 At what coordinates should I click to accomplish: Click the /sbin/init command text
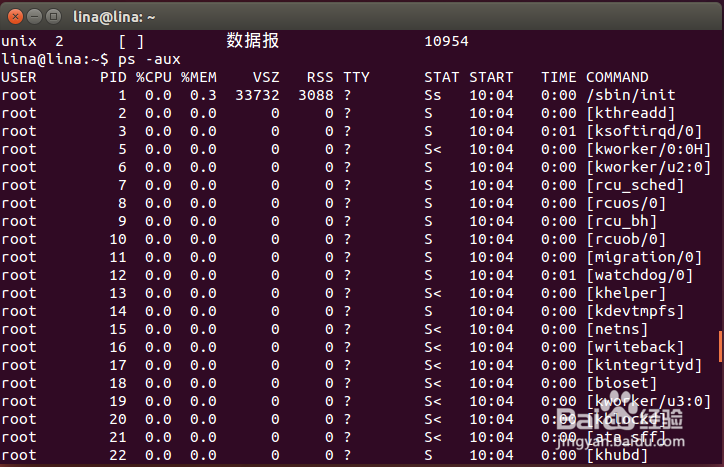pyautogui.click(x=631, y=95)
